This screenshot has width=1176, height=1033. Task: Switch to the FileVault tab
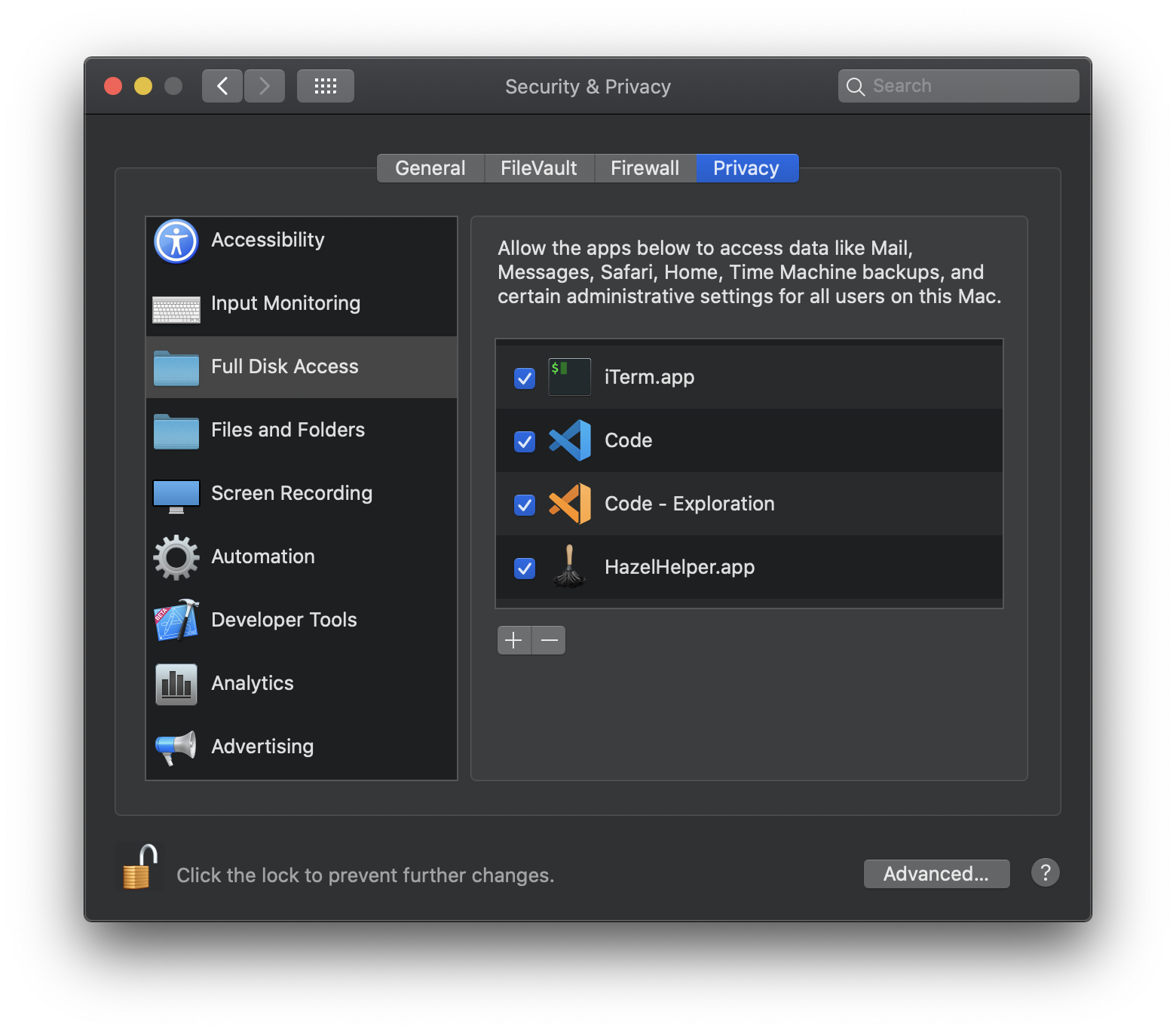click(538, 167)
